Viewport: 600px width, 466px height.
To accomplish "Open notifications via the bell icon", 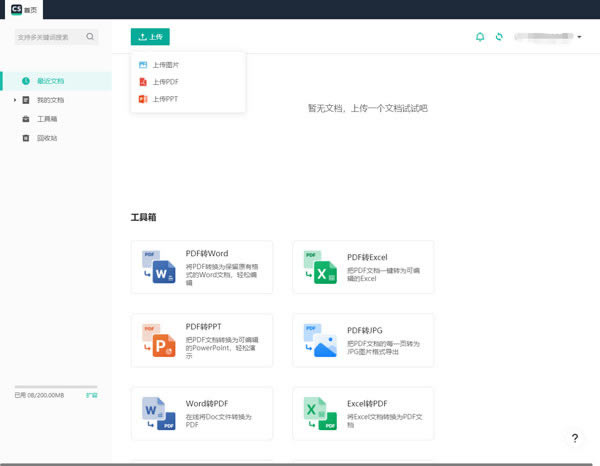I will click(x=480, y=37).
